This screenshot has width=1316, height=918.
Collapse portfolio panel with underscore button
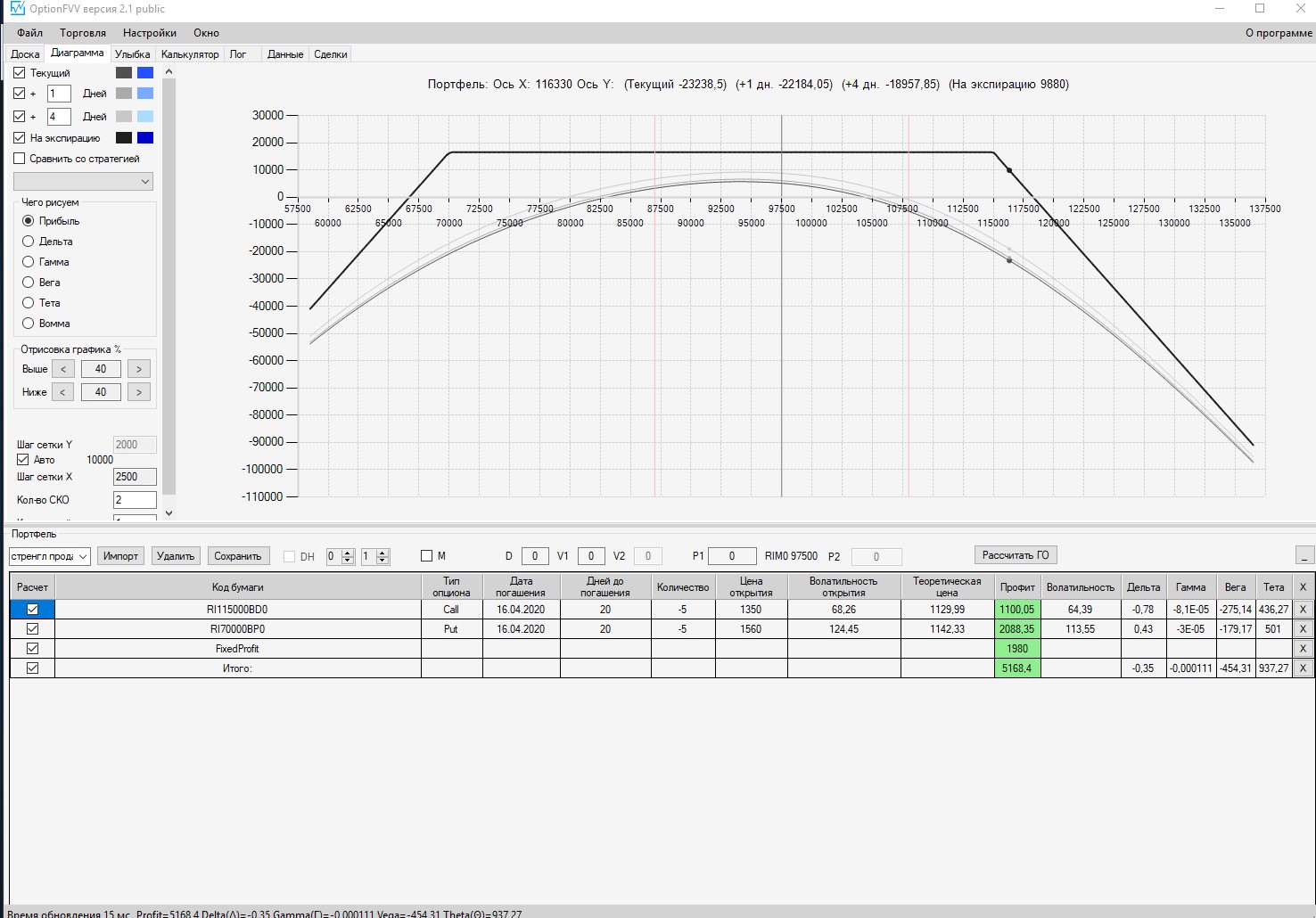click(x=1304, y=555)
